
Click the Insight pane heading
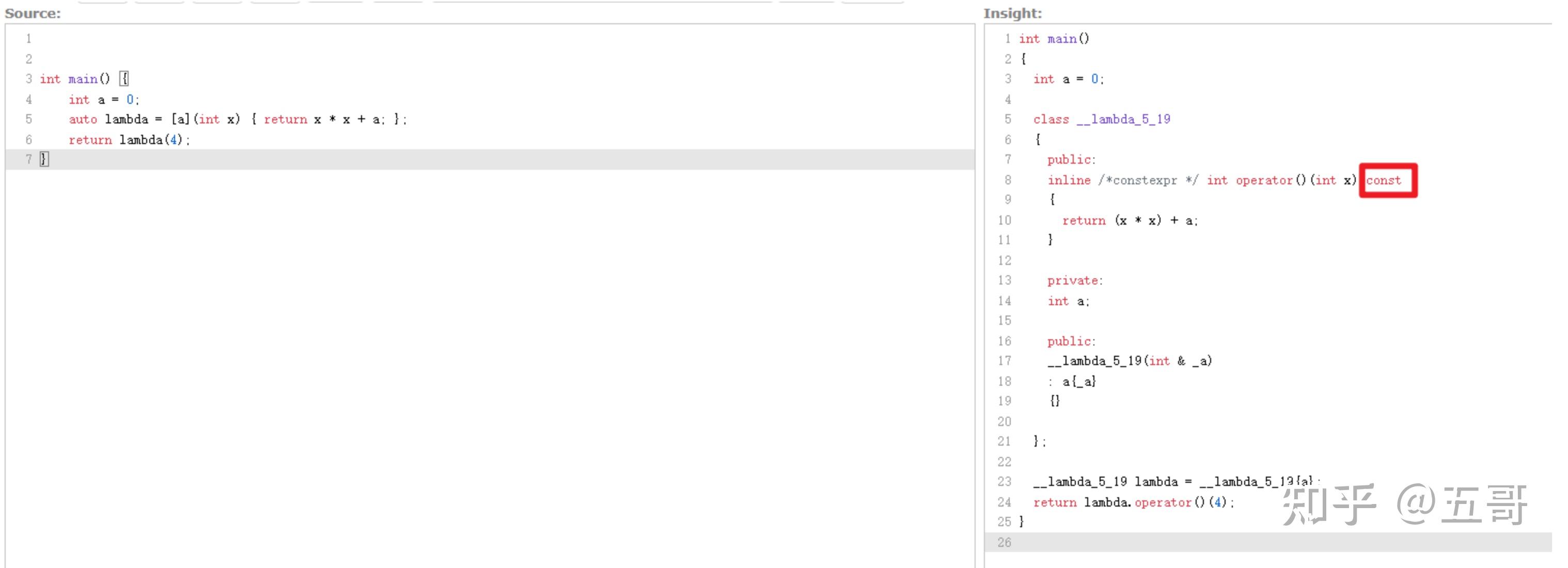coord(1012,13)
